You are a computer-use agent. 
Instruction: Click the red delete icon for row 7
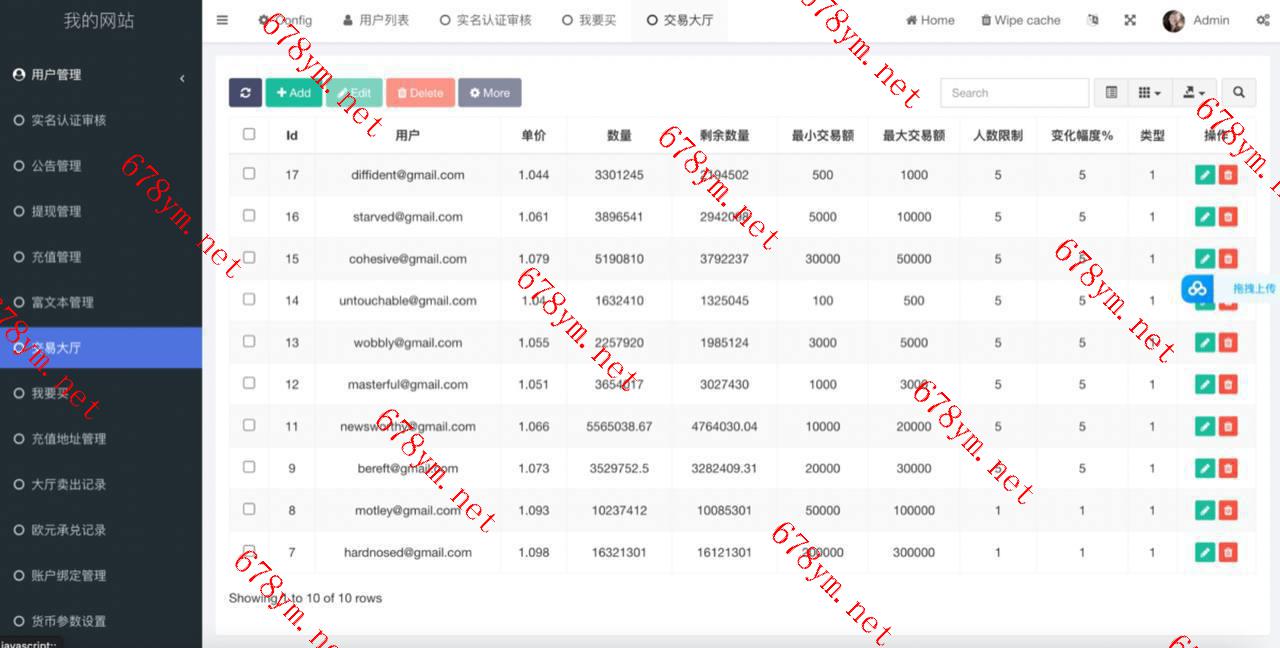(1228, 552)
